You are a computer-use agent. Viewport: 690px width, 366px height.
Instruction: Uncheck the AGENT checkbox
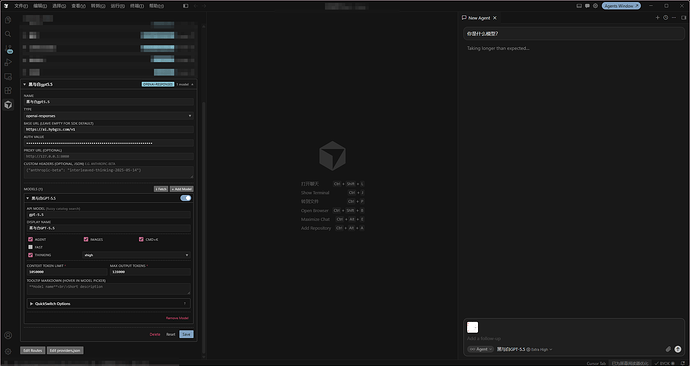[30, 239]
